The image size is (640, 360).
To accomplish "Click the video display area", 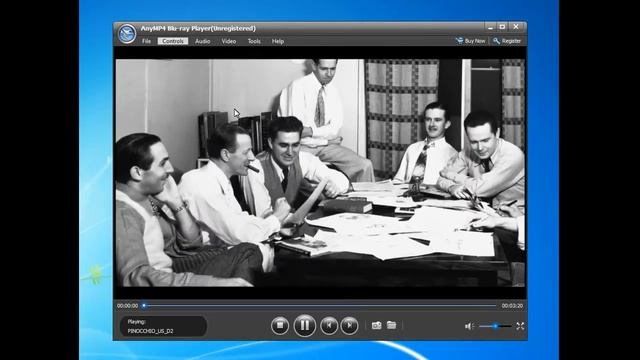I will [x=320, y=173].
